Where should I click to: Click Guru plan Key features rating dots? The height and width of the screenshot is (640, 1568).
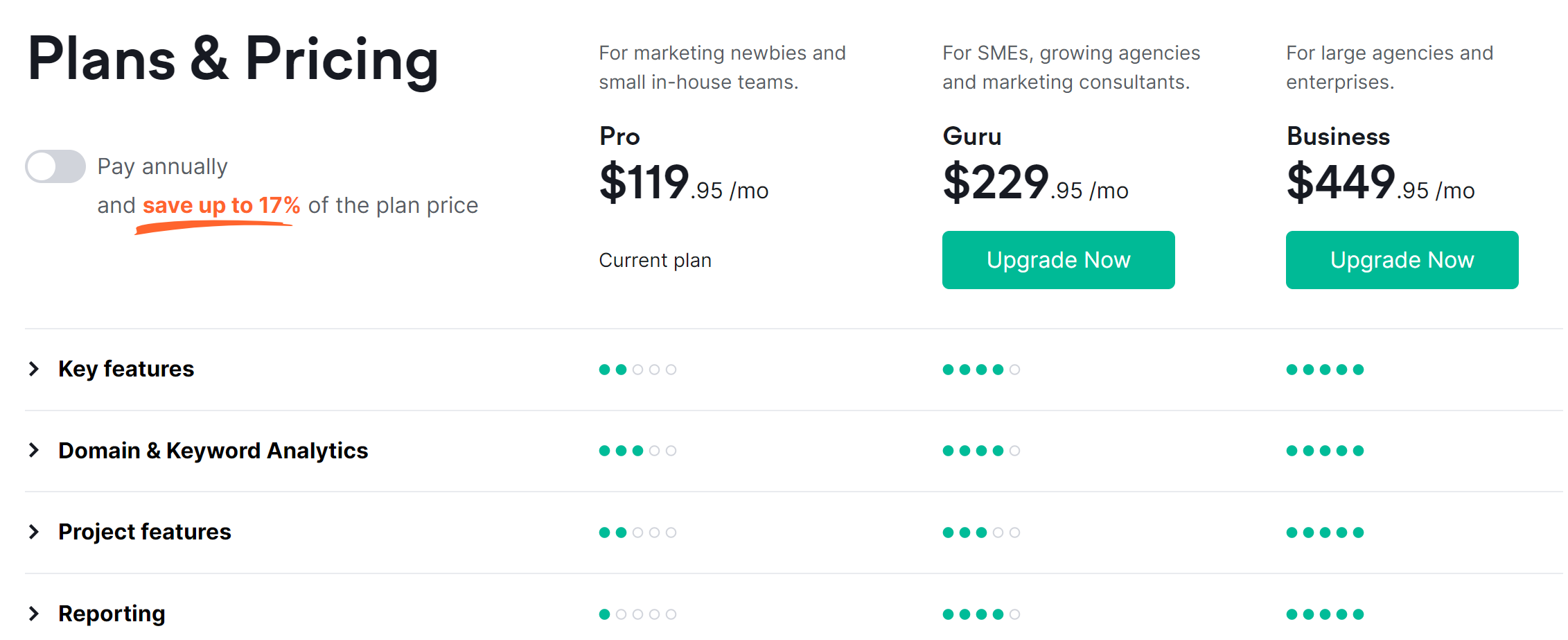(981, 370)
